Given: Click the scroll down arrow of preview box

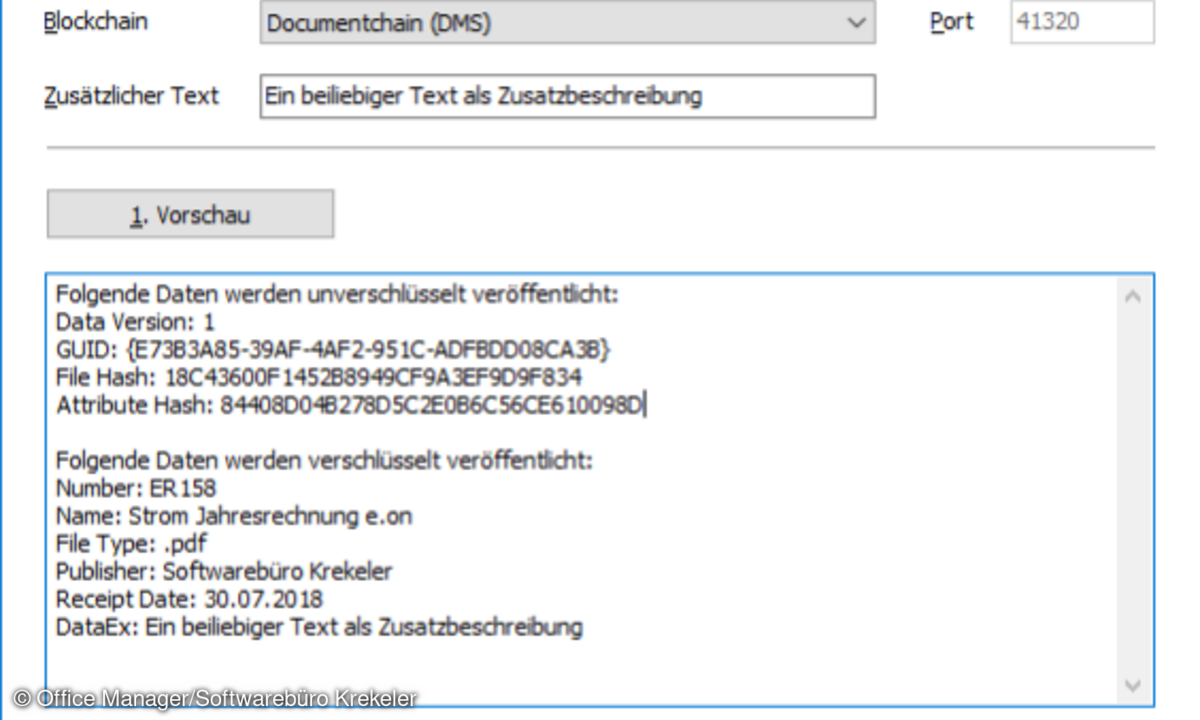Looking at the screenshot, I should [1133, 685].
